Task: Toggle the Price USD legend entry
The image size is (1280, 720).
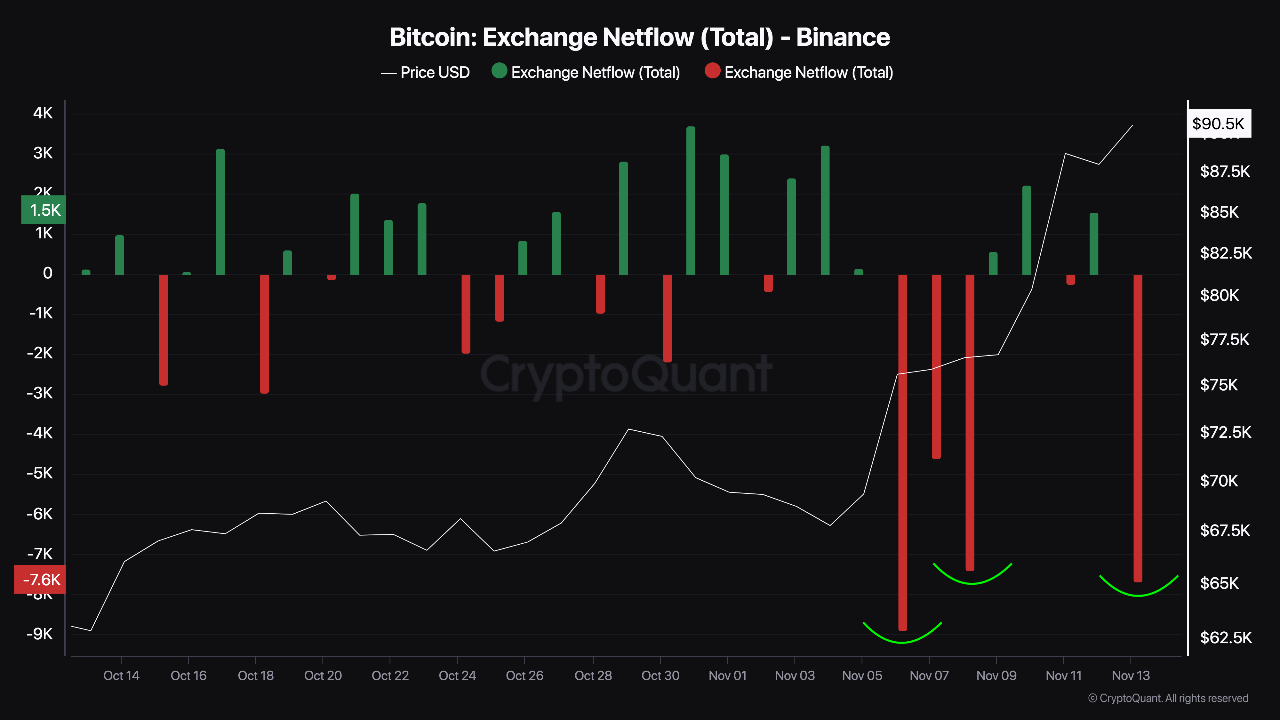Action: 425,72
